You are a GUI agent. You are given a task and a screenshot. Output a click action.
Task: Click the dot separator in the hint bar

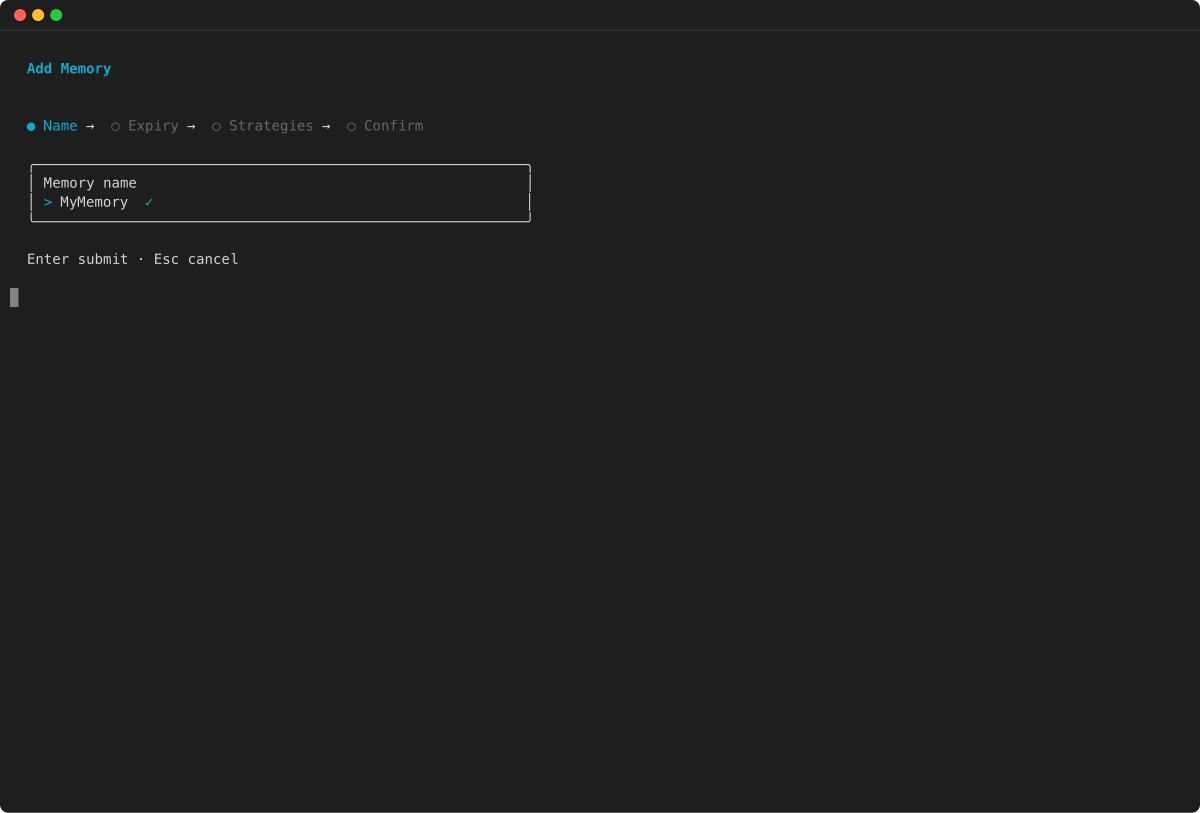click(141, 258)
